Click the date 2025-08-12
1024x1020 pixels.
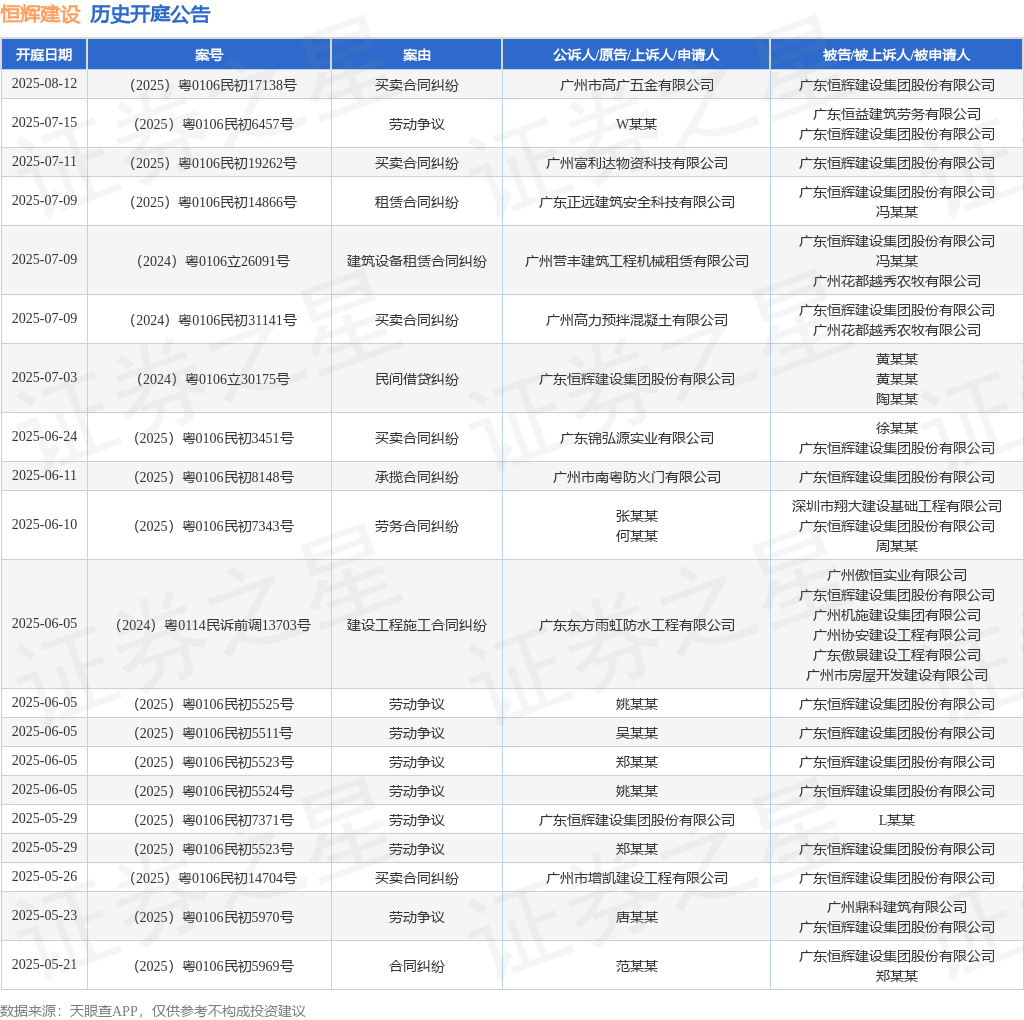[x=44, y=84]
